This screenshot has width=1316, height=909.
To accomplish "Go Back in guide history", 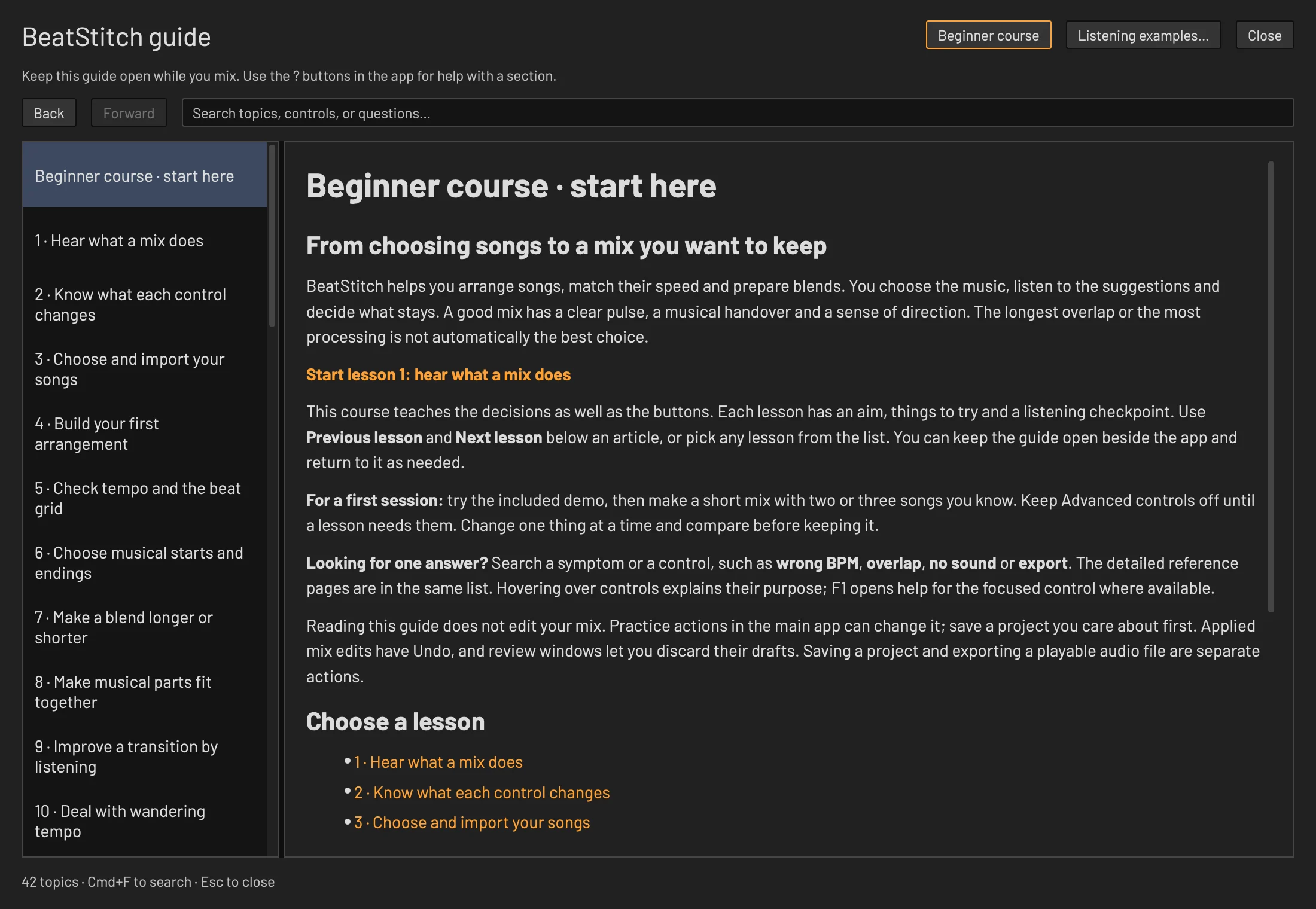I will [49, 113].
